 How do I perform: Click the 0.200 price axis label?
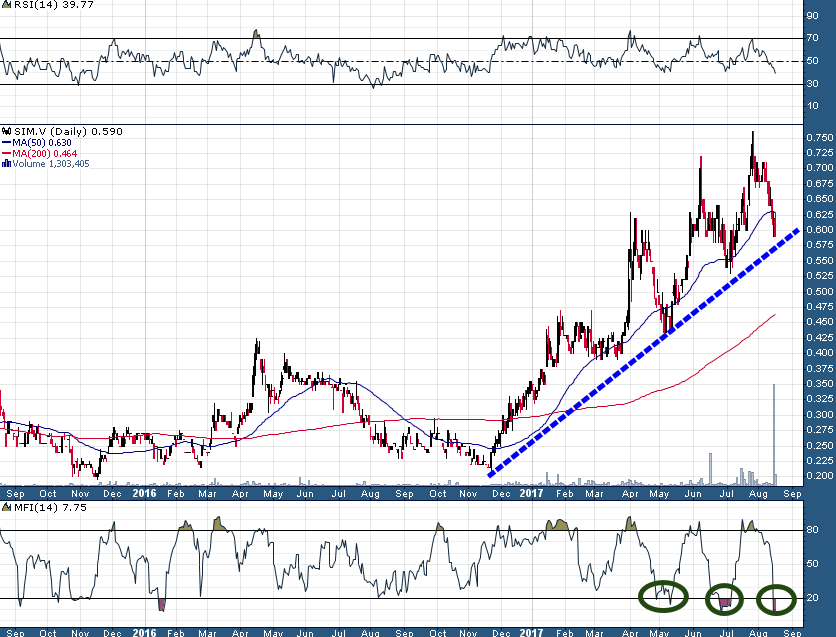[819, 475]
